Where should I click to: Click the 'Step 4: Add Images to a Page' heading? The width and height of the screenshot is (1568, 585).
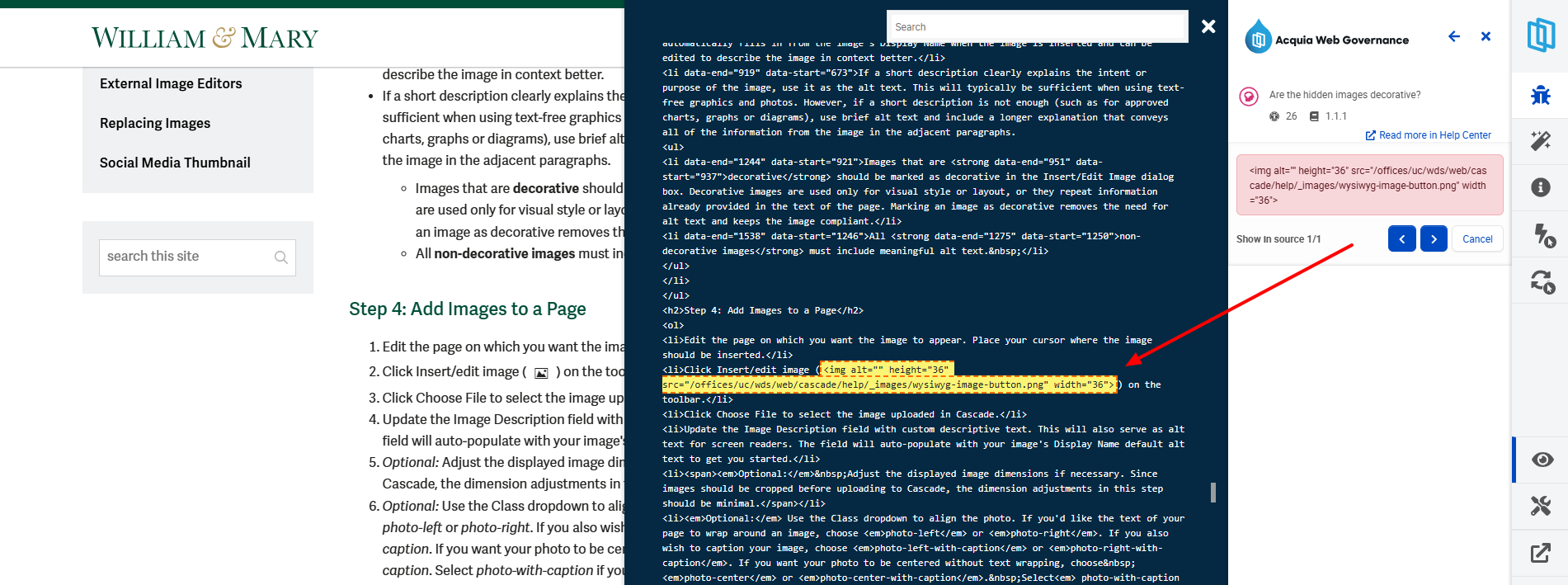[468, 309]
